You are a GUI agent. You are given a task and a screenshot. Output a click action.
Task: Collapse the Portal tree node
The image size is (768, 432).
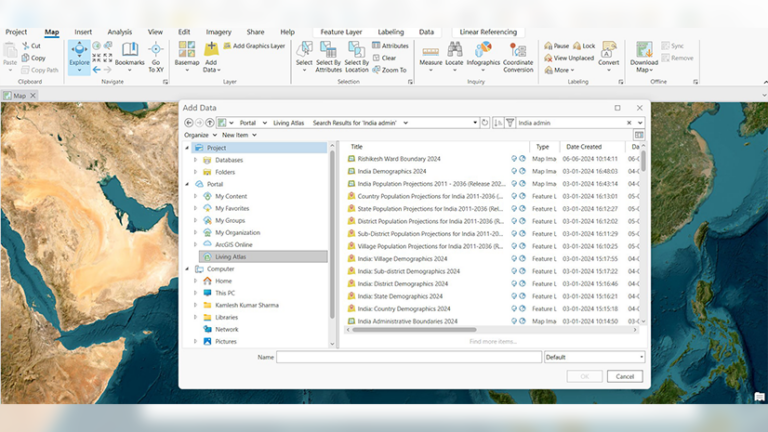tap(187, 184)
